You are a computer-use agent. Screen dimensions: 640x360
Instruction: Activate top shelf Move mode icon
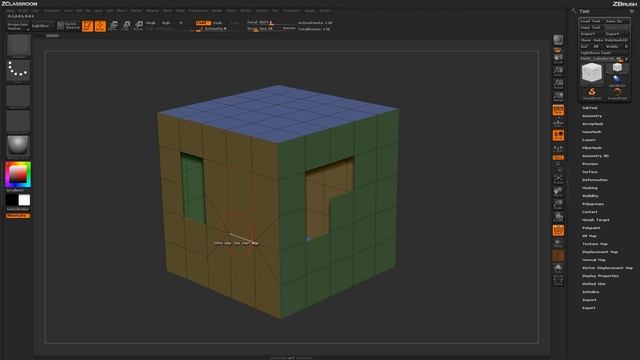point(113,26)
